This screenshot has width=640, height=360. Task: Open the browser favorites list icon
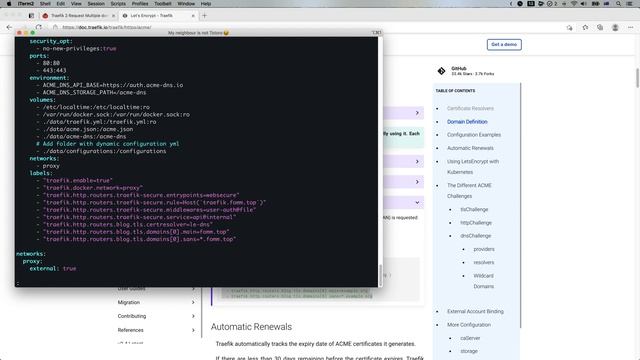(x=585, y=27)
